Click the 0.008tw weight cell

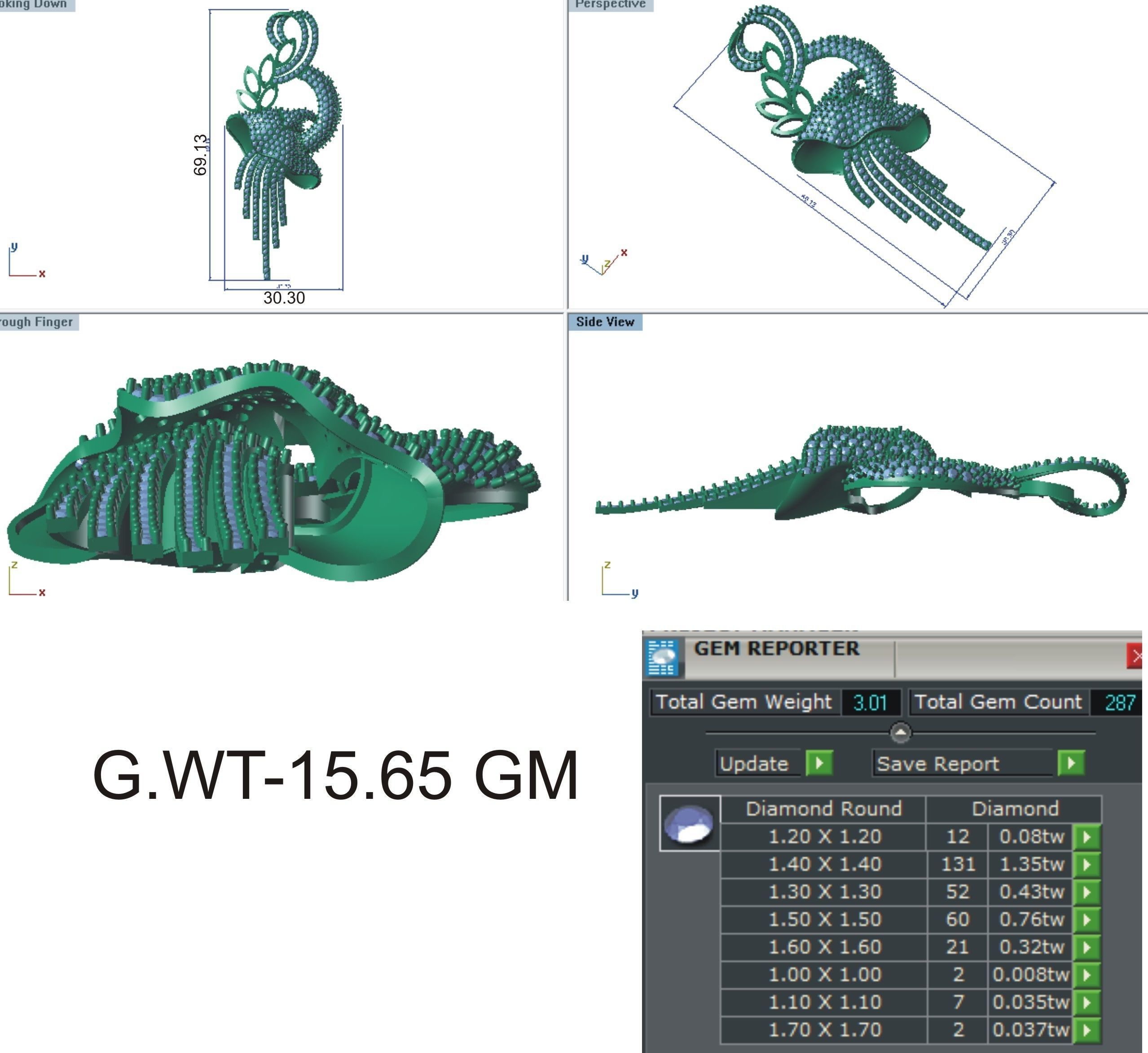1031,974
